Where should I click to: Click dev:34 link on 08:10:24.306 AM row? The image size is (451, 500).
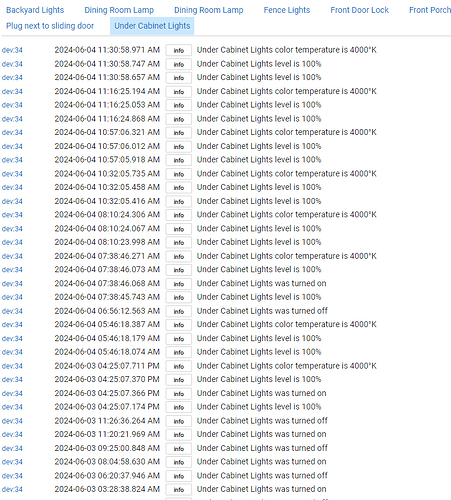coord(12,215)
